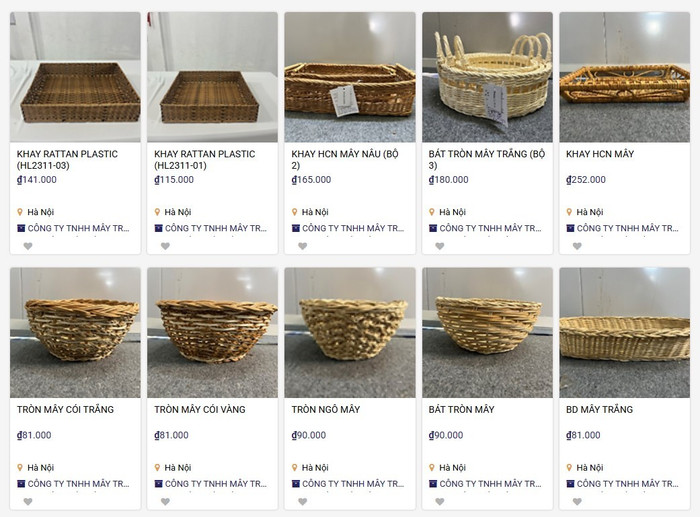Open the BÁT TRÒN MÂY TRẮNG (BỘ 3) title link
The height and width of the screenshot is (517, 700).
pos(487,160)
